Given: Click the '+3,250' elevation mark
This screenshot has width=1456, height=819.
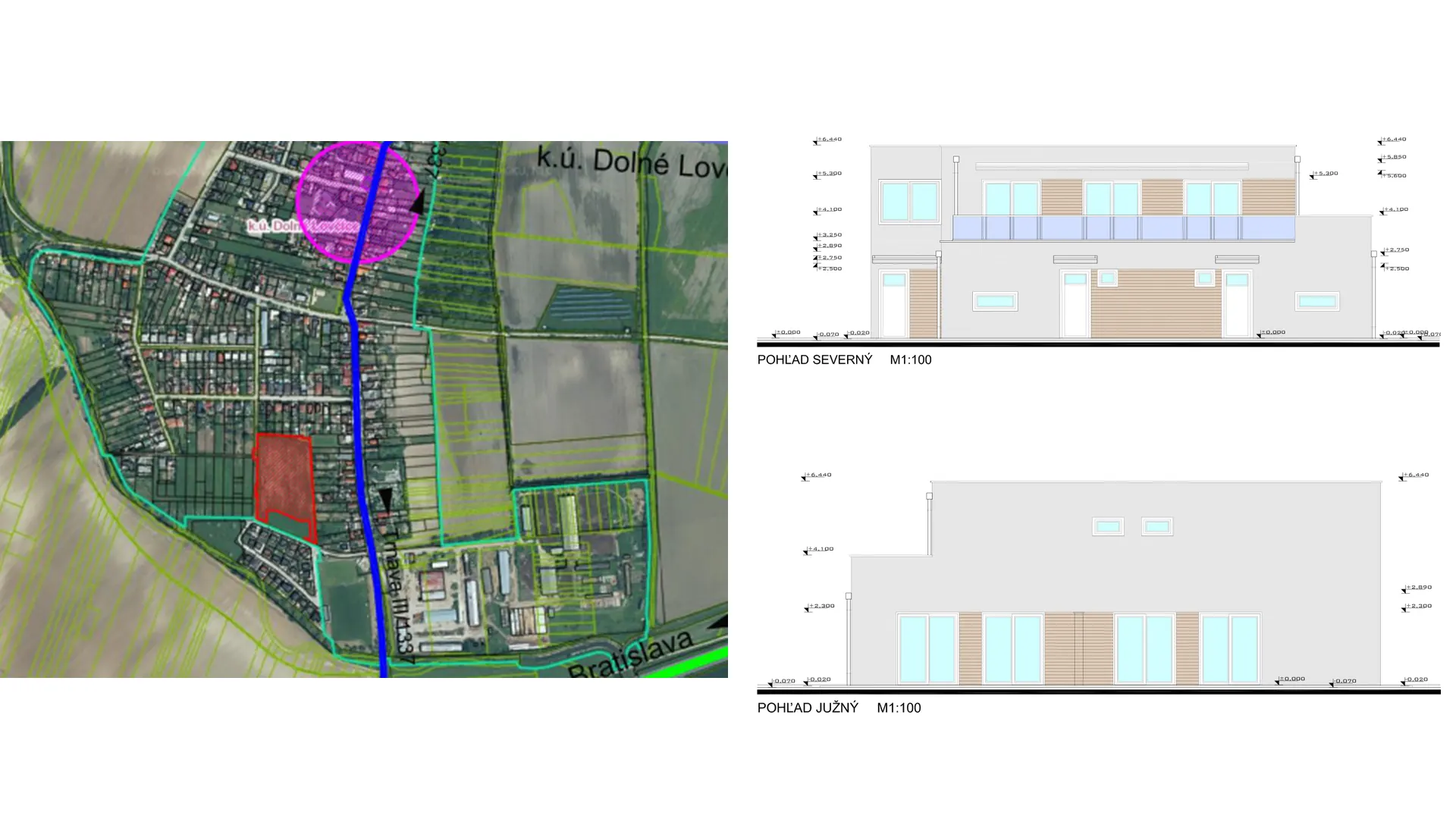Looking at the screenshot, I should 828,235.
